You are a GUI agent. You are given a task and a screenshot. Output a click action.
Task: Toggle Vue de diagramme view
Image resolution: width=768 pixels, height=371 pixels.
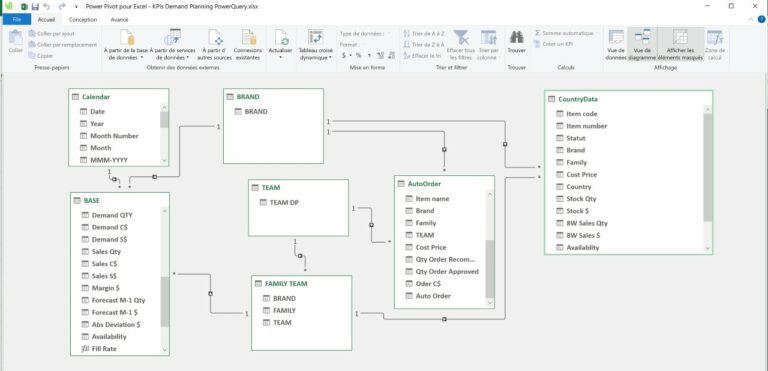click(x=642, y=45)
